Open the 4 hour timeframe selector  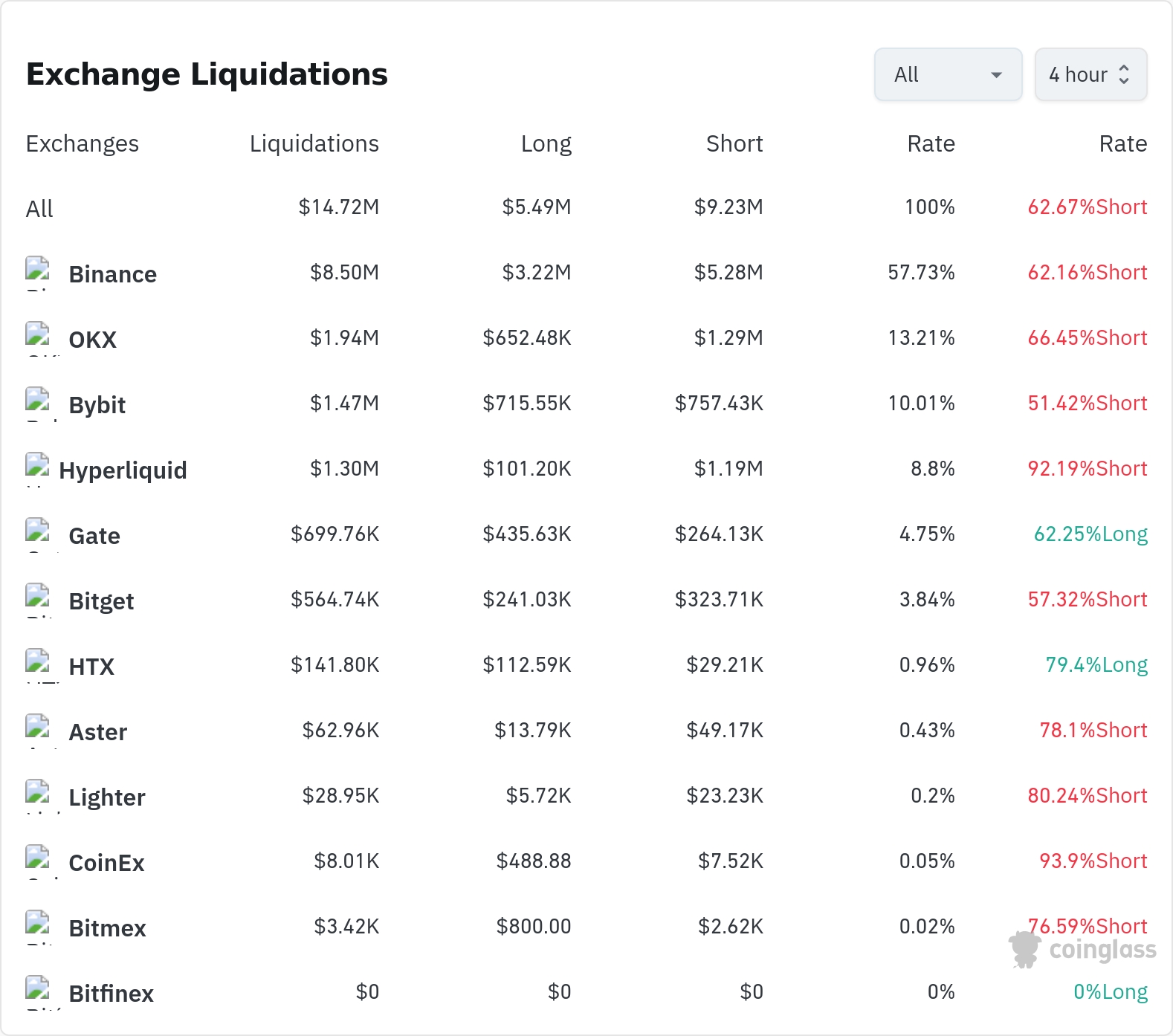1091,74
